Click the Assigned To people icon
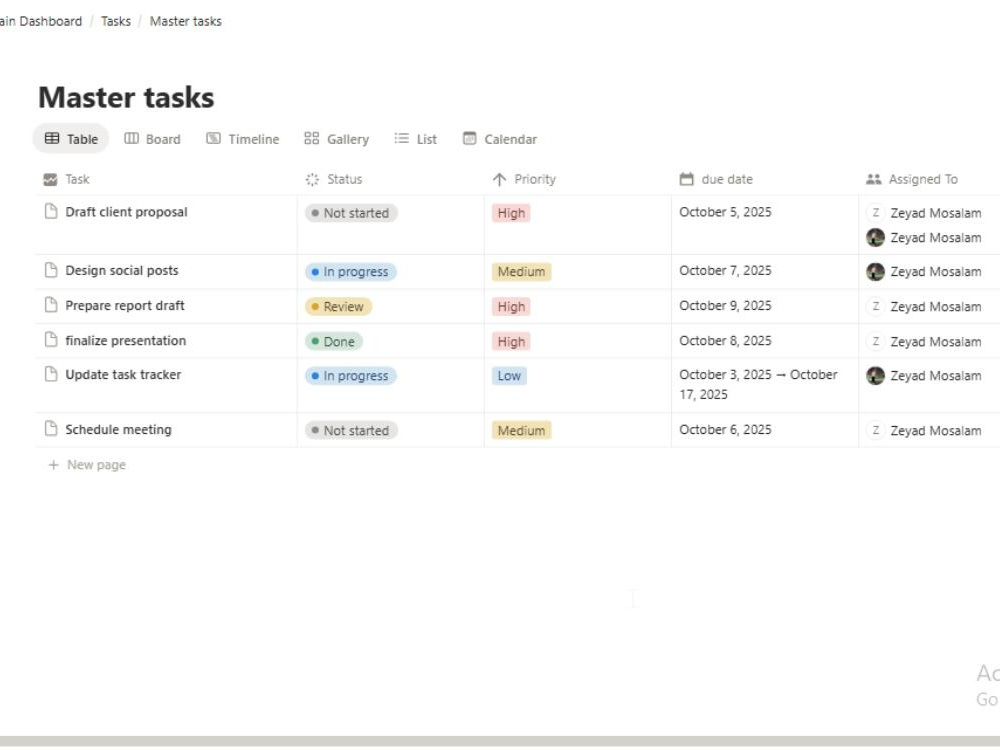 point(873,180)
